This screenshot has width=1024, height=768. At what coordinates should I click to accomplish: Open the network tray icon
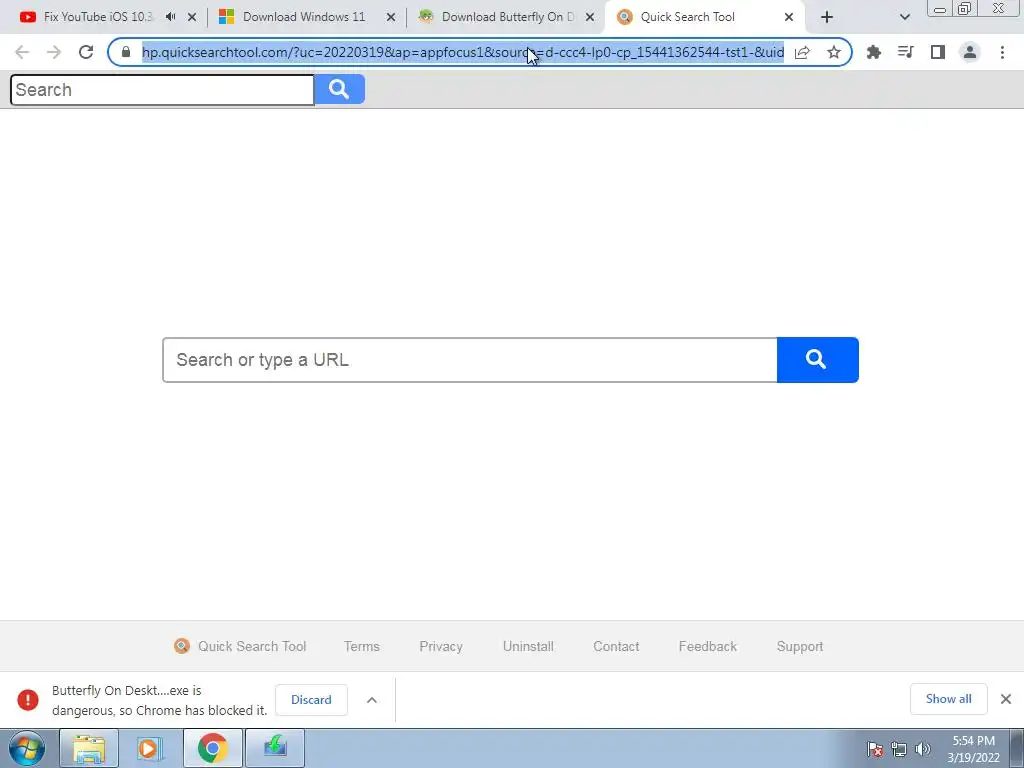point(899,749)
